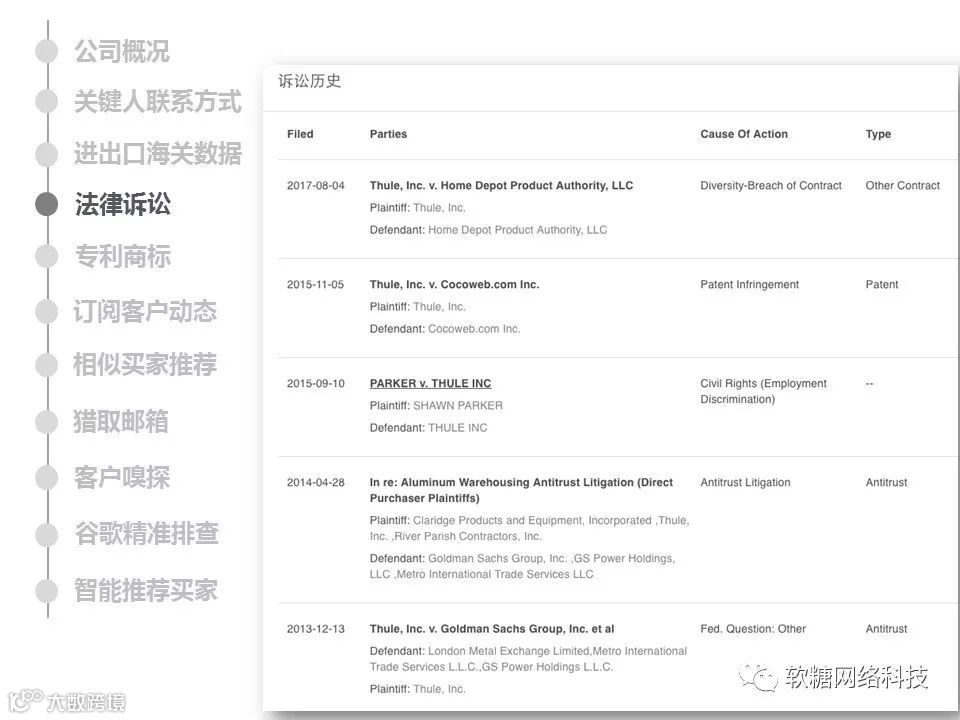Select 智能推荐买家
The width and height of the screenshot is (960, 720).
146,590
